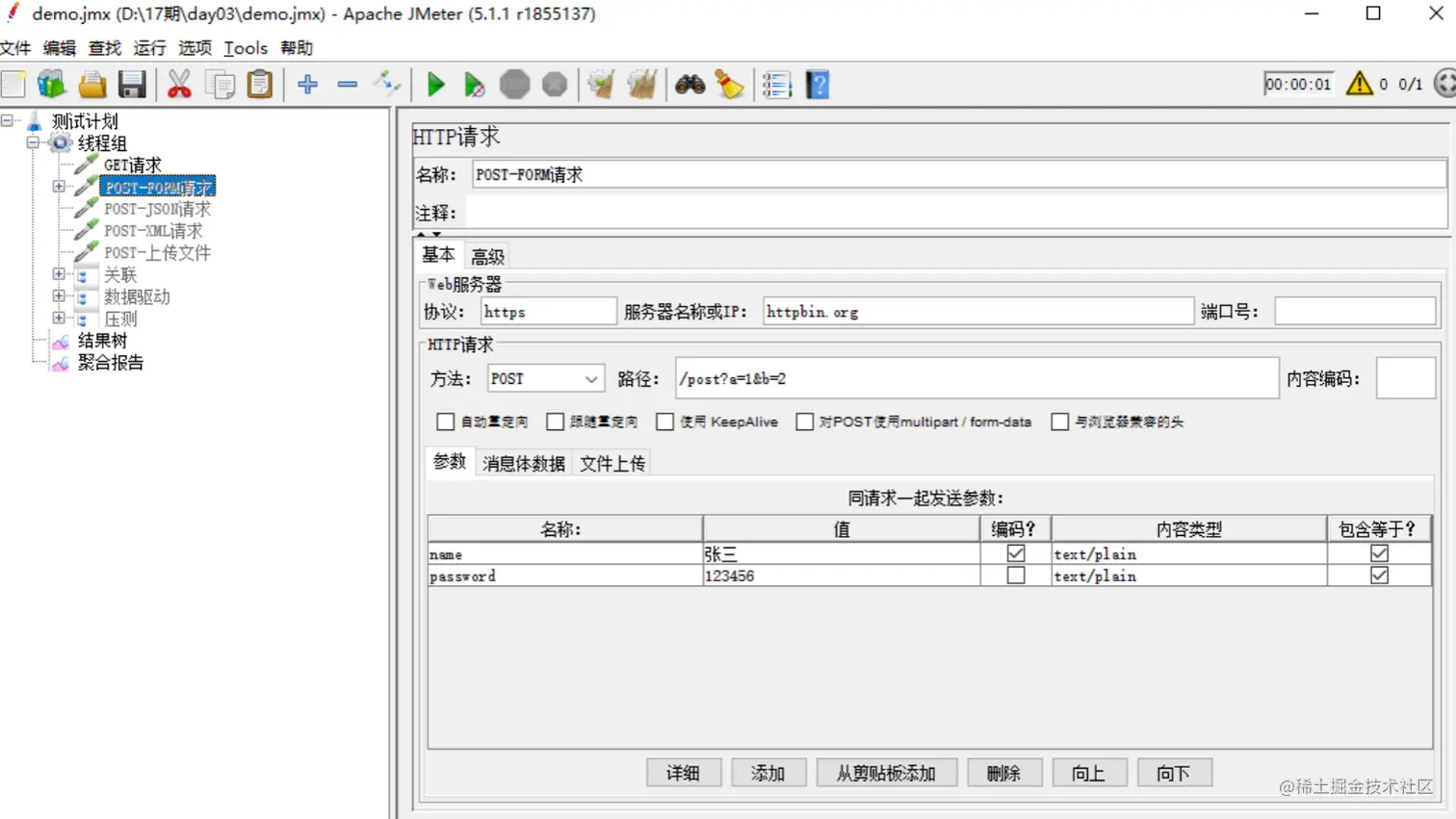Save the test plan with disk icon
The width and height of the screenshot is (1456, 819).
coord(132,85)
